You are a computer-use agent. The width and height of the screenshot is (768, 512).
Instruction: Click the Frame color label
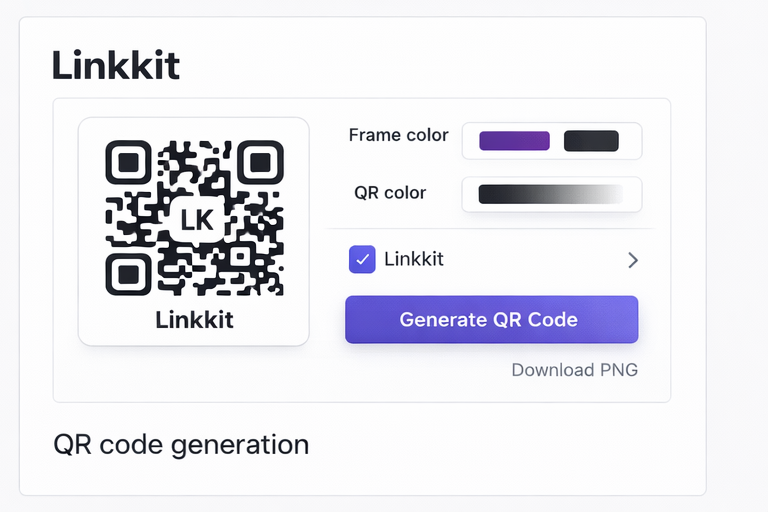398,136
